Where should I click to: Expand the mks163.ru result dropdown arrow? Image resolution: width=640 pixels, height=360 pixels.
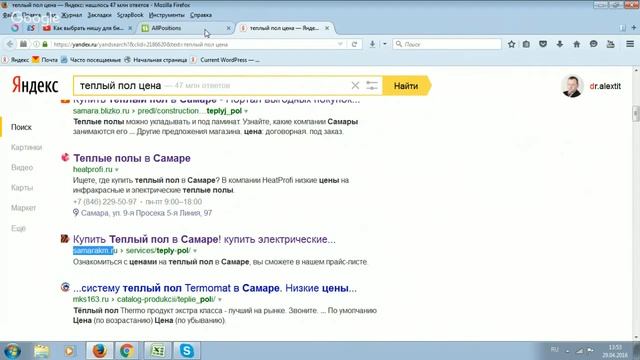click(220, 300)
